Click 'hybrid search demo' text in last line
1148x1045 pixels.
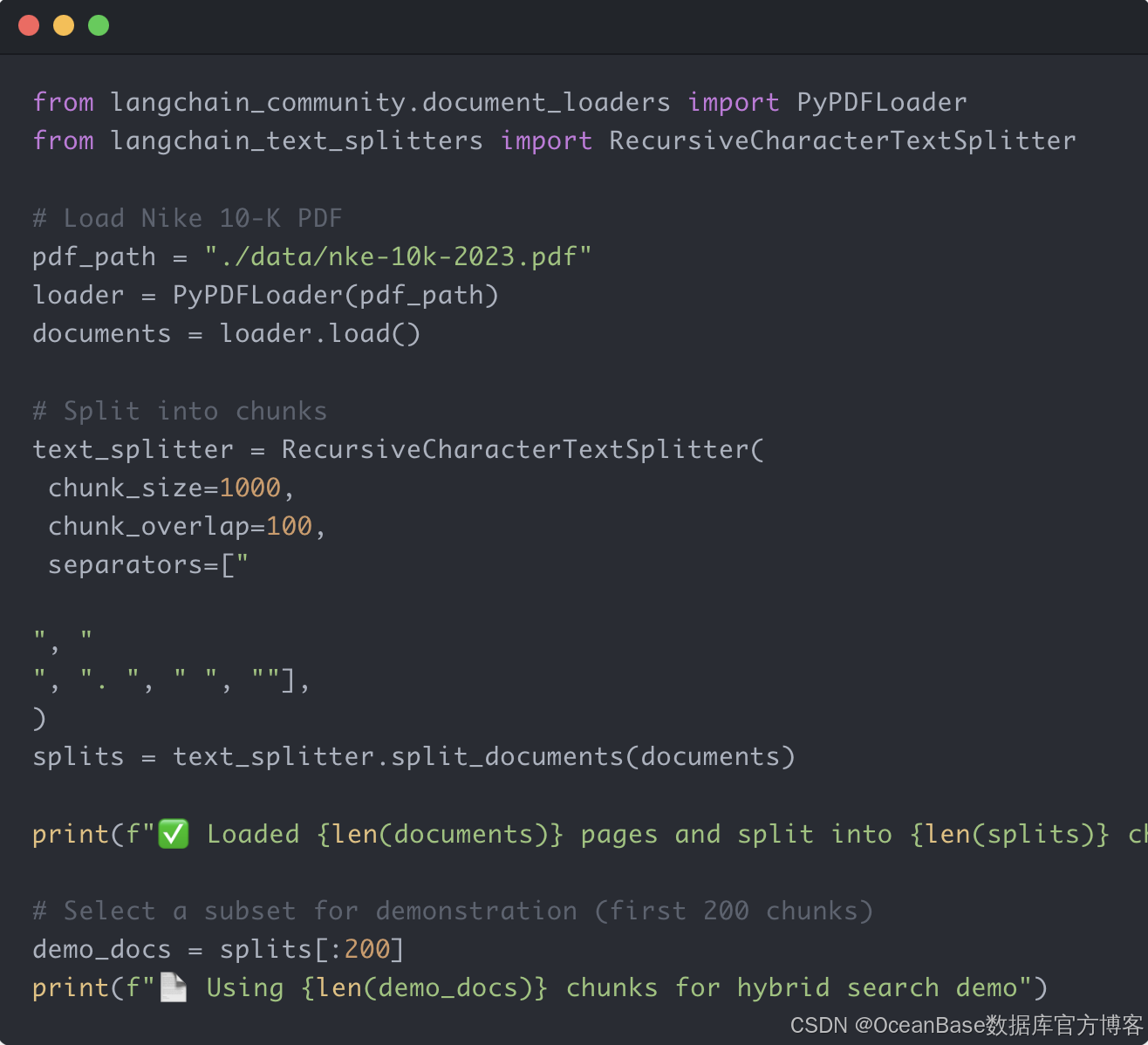tap(877, 987)
